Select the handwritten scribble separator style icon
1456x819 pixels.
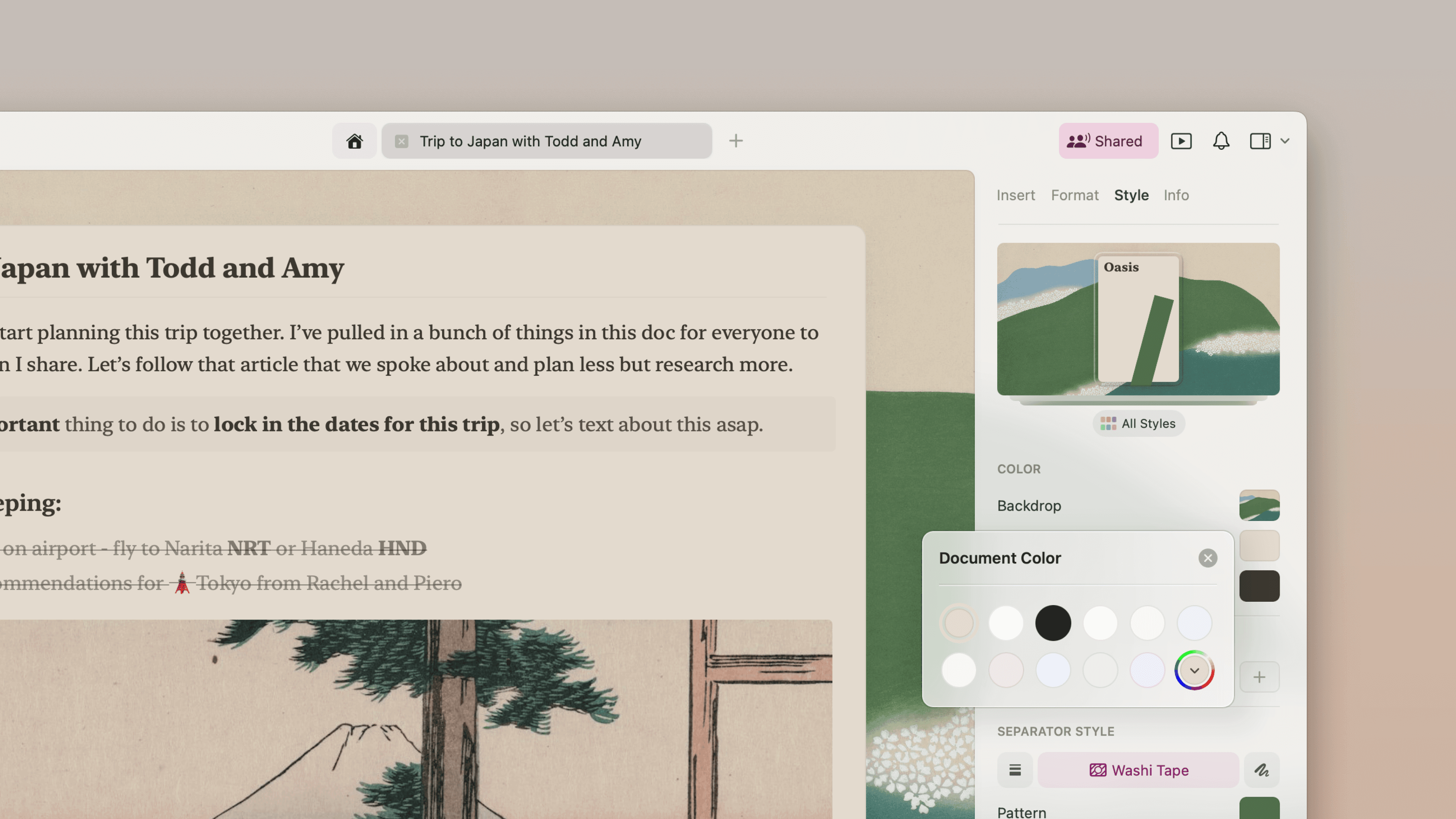(1261, 770)
